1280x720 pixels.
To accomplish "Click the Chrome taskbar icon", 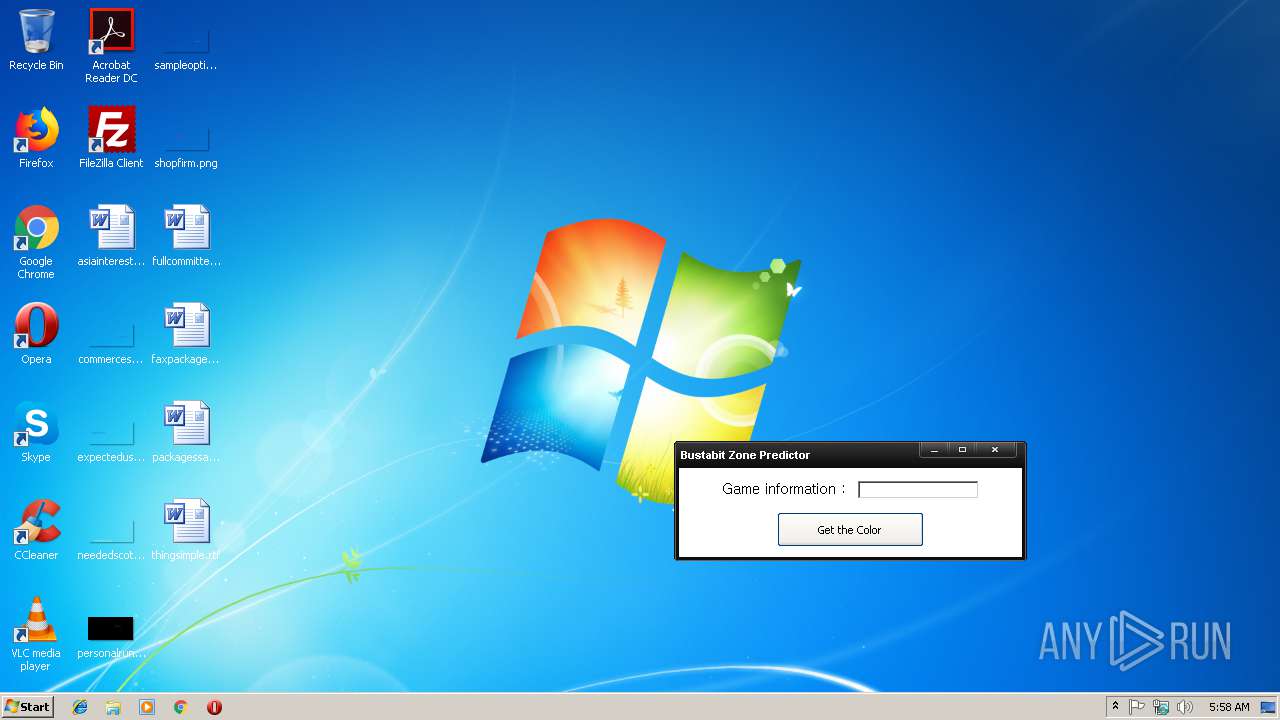I will point(181,707).
